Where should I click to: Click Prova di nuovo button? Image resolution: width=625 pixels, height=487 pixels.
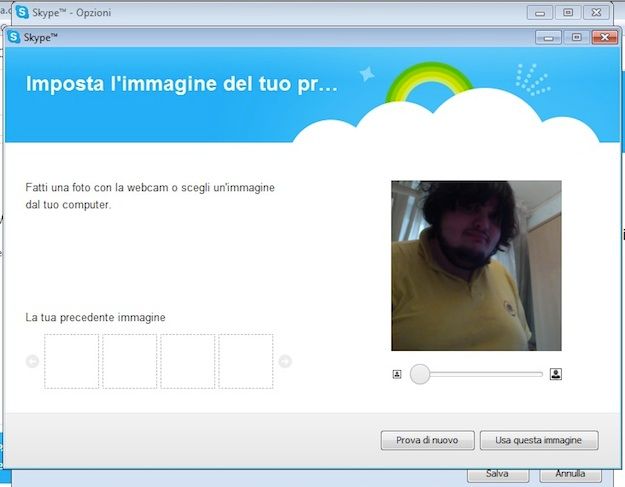(x=427, y=440)
